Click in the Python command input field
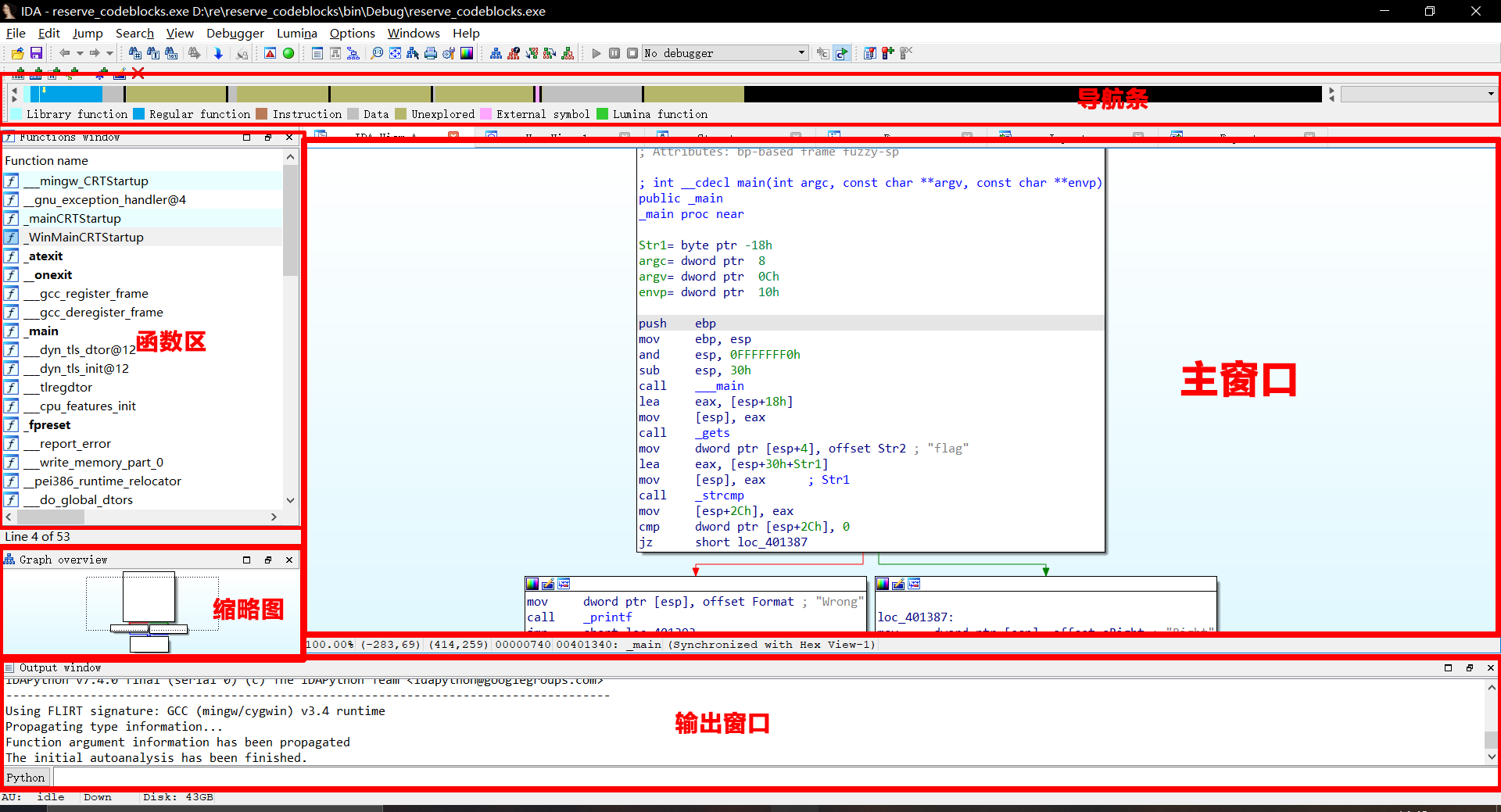 point(774,778)
